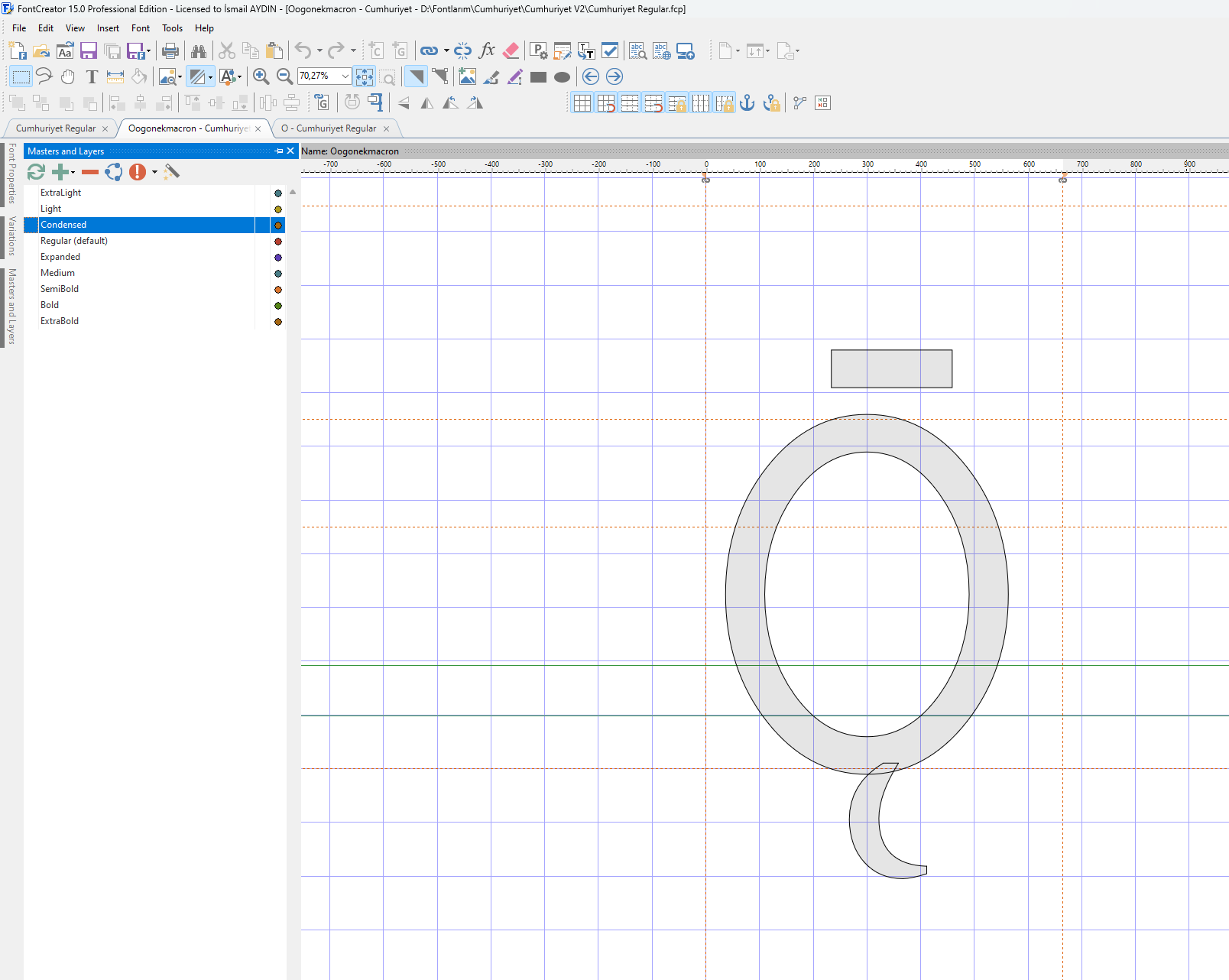Toggle lock anchors button
This screenshot has width=1229, height=980.
(x=772, y=102)
